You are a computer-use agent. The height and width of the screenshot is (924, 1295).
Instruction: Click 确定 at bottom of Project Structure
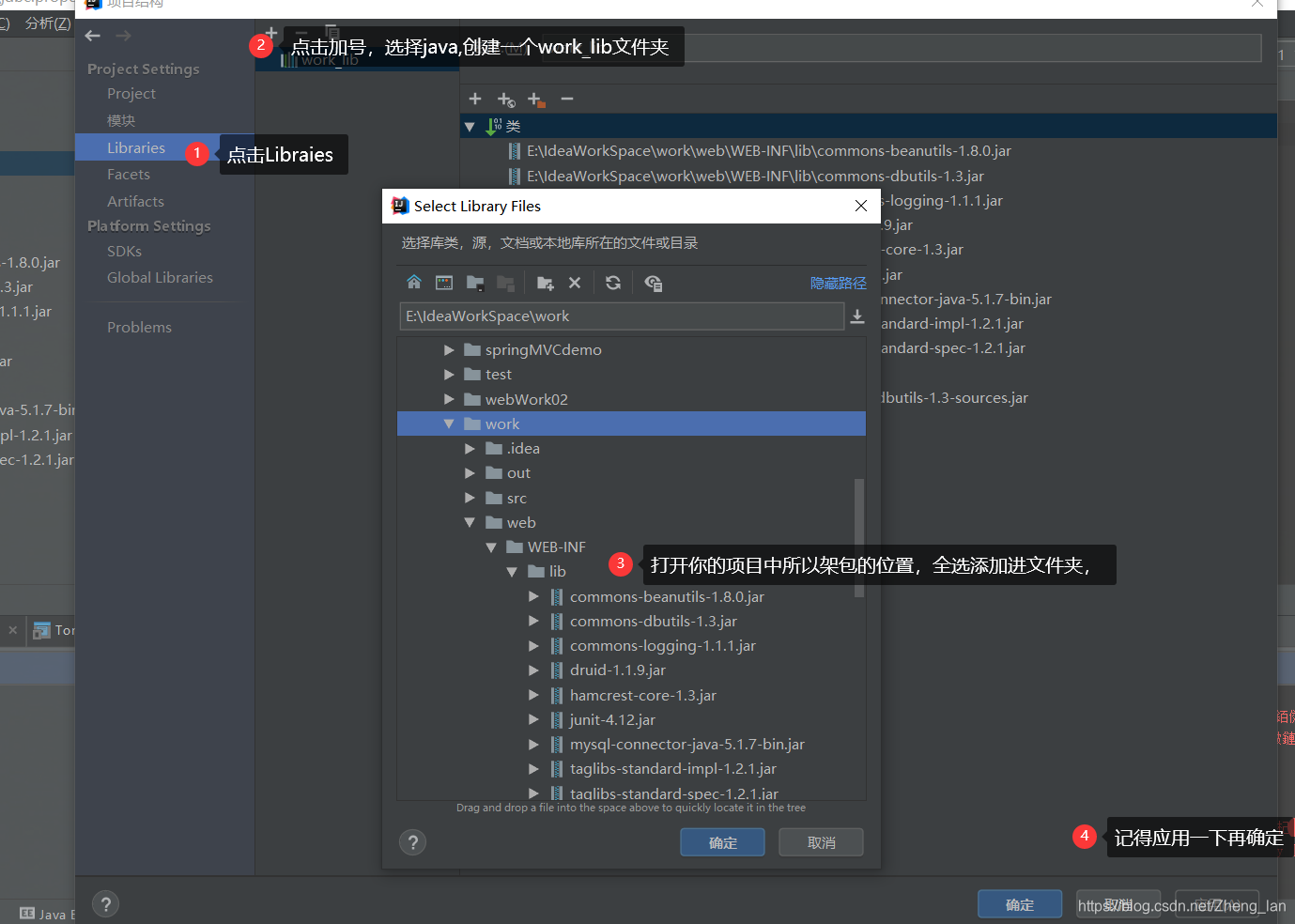1020,904
